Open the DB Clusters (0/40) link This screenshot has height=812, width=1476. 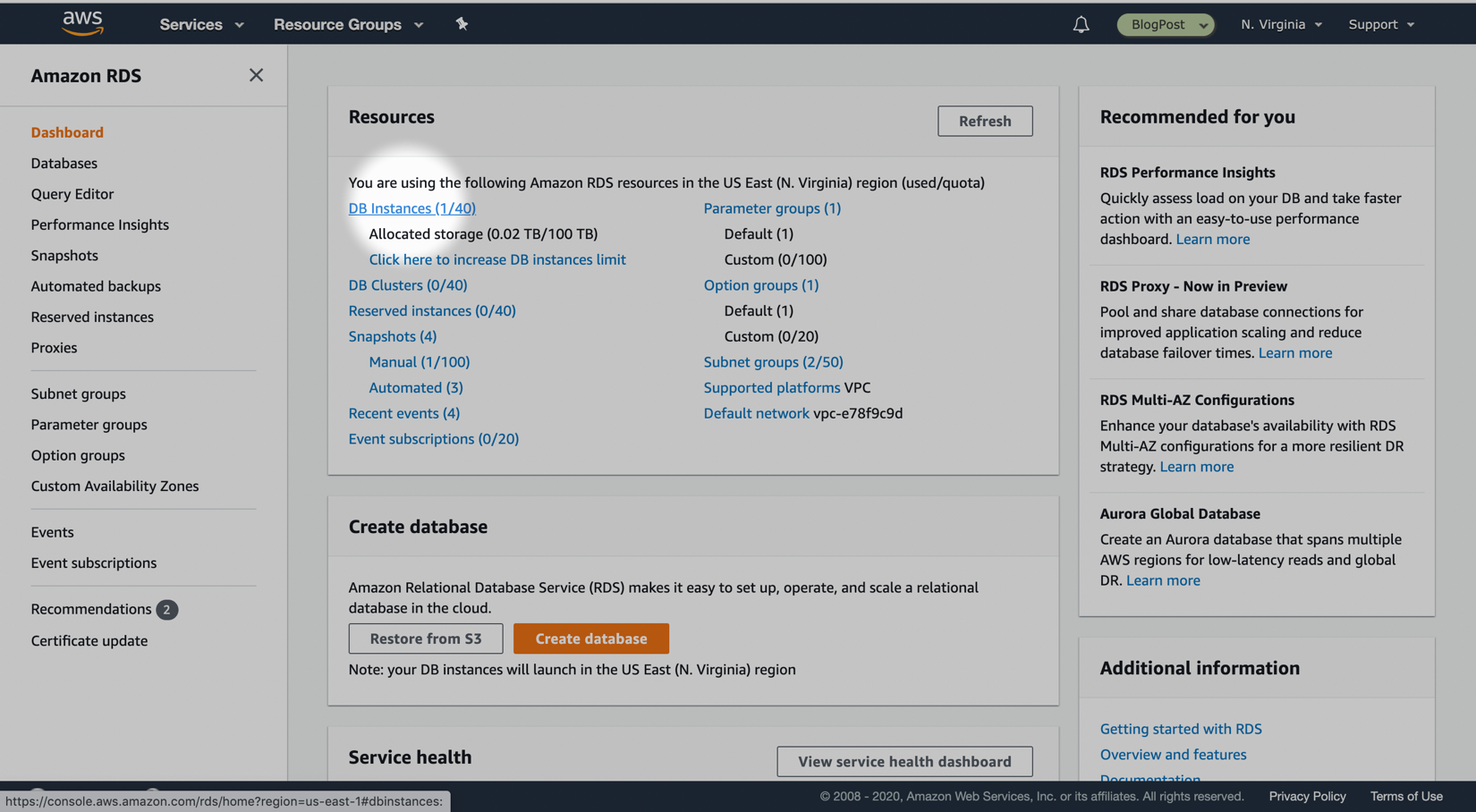(x=408, y=285)
